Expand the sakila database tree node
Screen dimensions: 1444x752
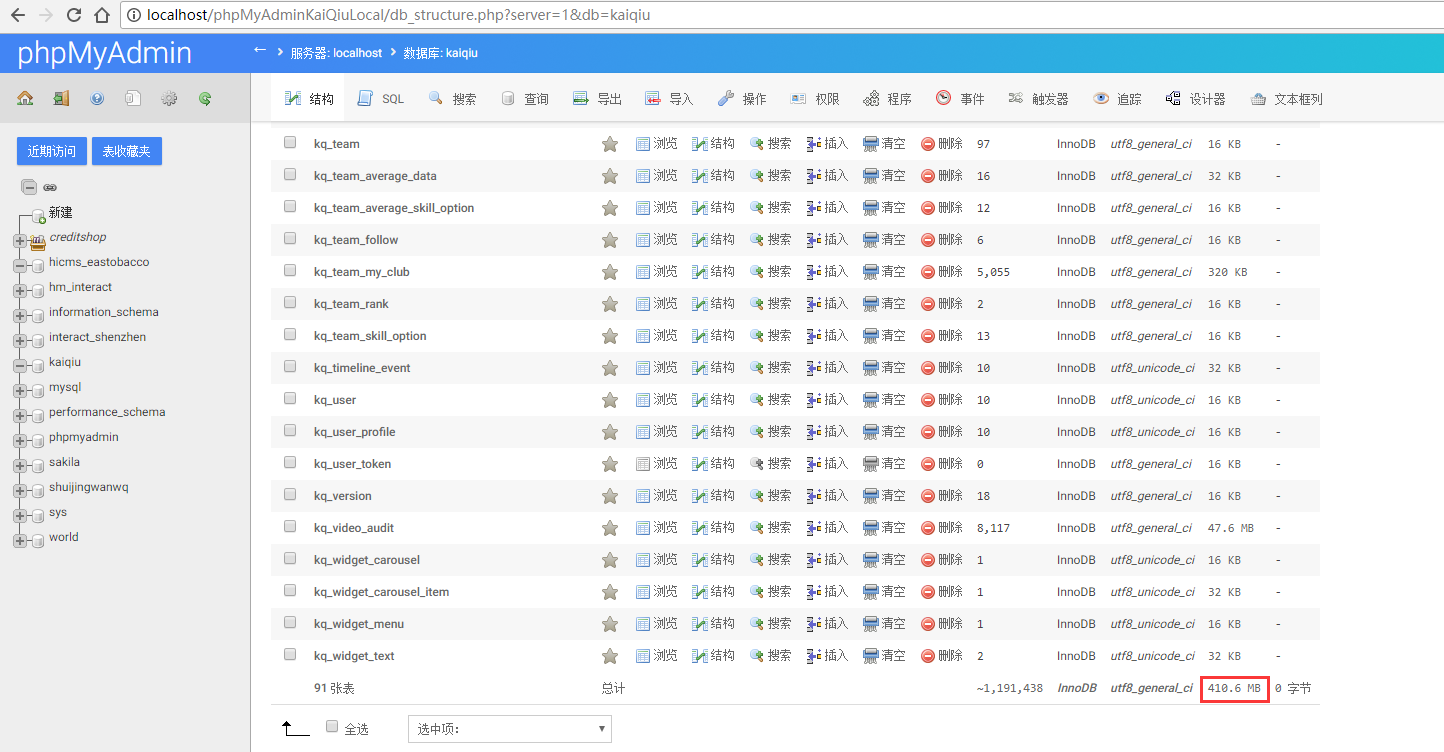pyautogui.click(x=20, y=465)
